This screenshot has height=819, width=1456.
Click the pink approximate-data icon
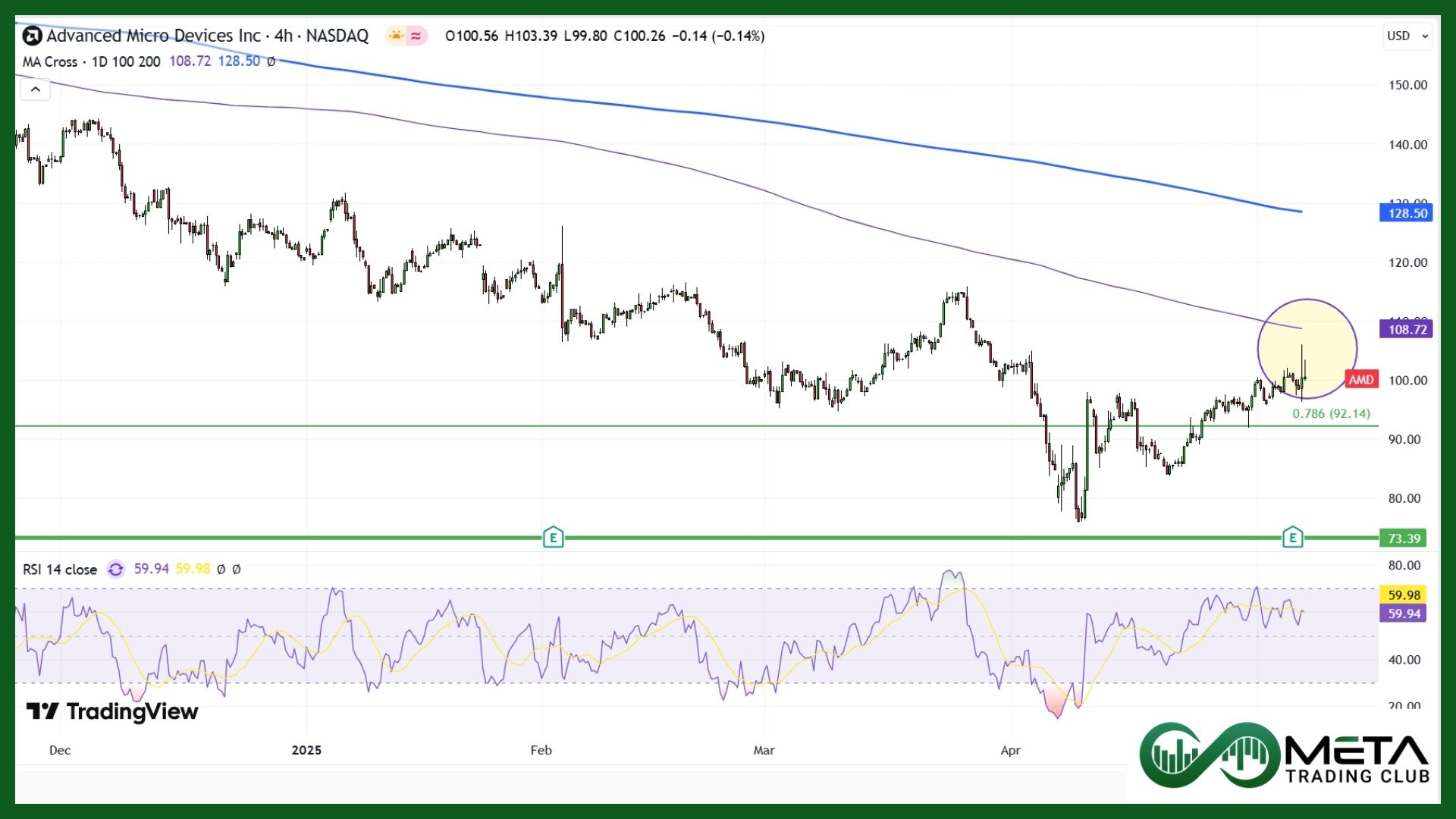pos(416,36)
